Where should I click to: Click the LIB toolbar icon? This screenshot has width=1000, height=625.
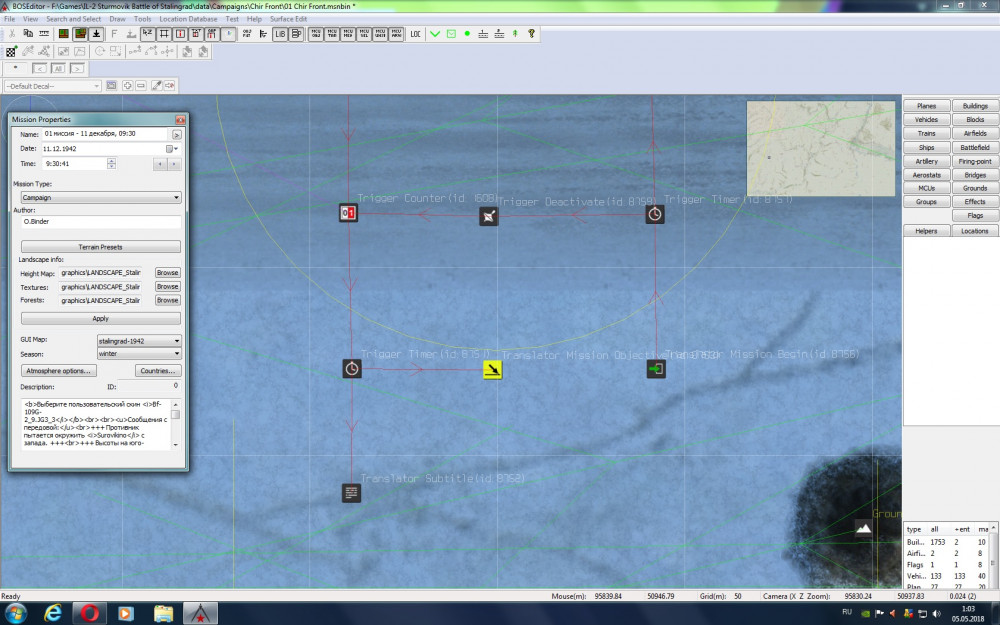[x=280, y=34]
